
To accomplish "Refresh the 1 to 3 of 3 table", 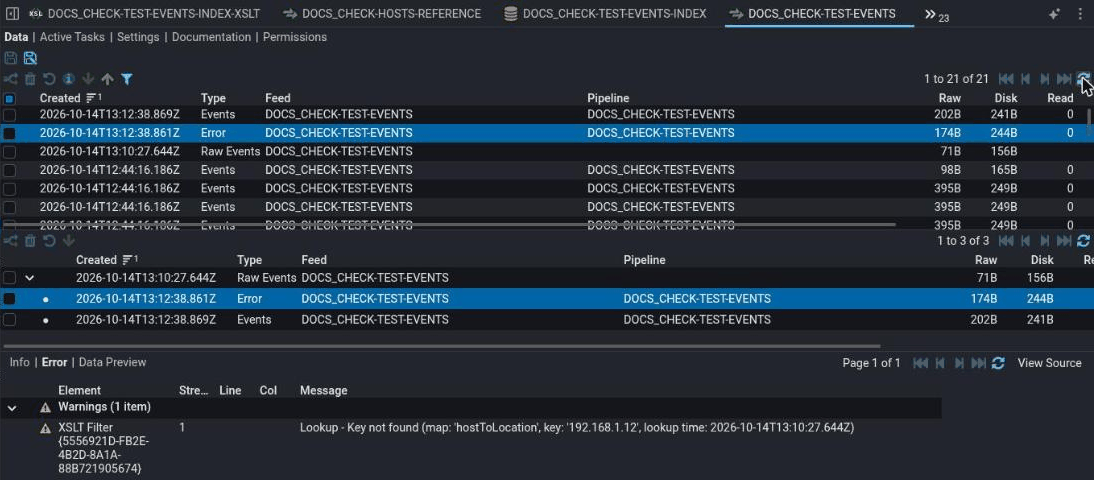I will 1084,241.
